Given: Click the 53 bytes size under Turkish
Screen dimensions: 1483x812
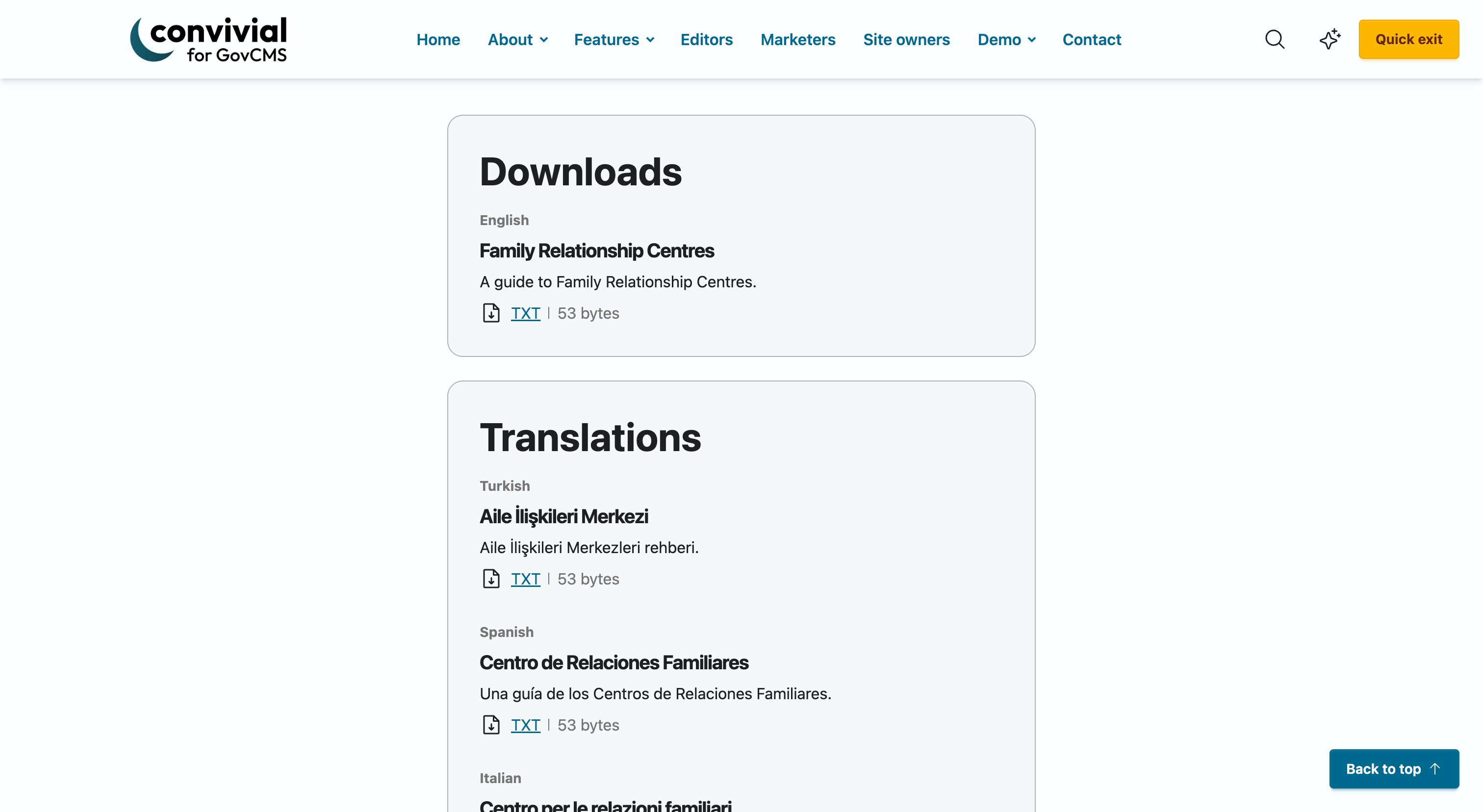Looking at the screenshot, I should (588, 579).
